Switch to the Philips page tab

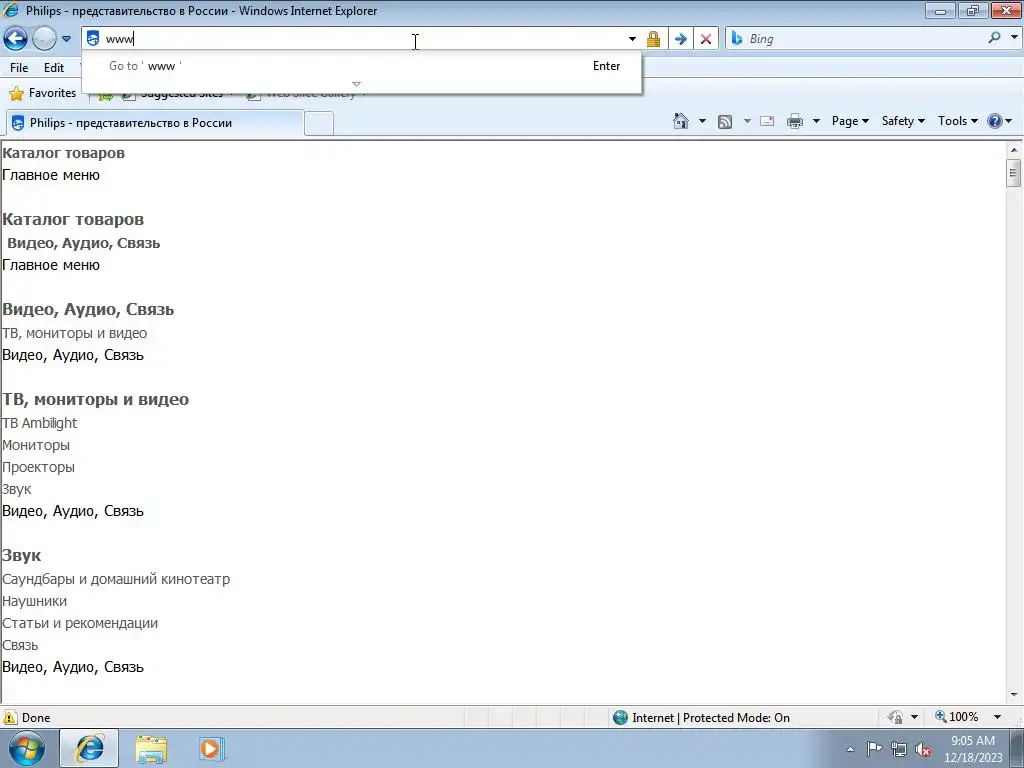(154, 123)
